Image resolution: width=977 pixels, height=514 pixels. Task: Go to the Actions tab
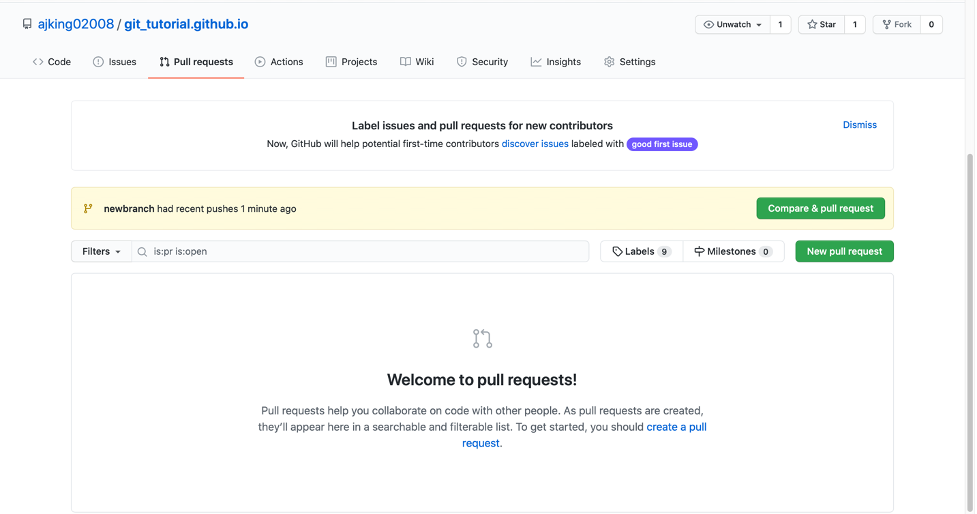click(x=279, y=62)
